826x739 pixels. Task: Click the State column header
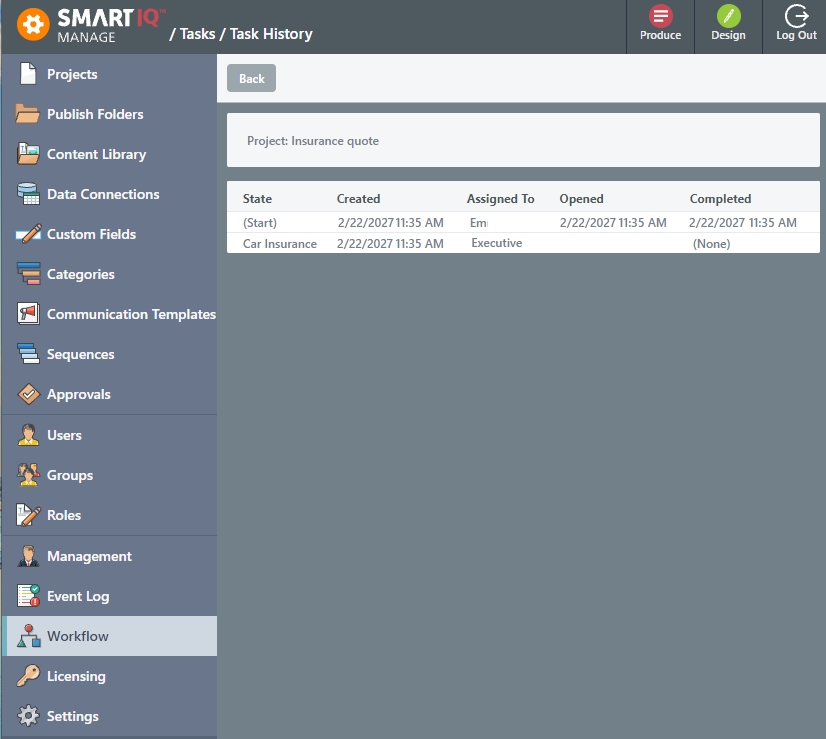(257, 199)
